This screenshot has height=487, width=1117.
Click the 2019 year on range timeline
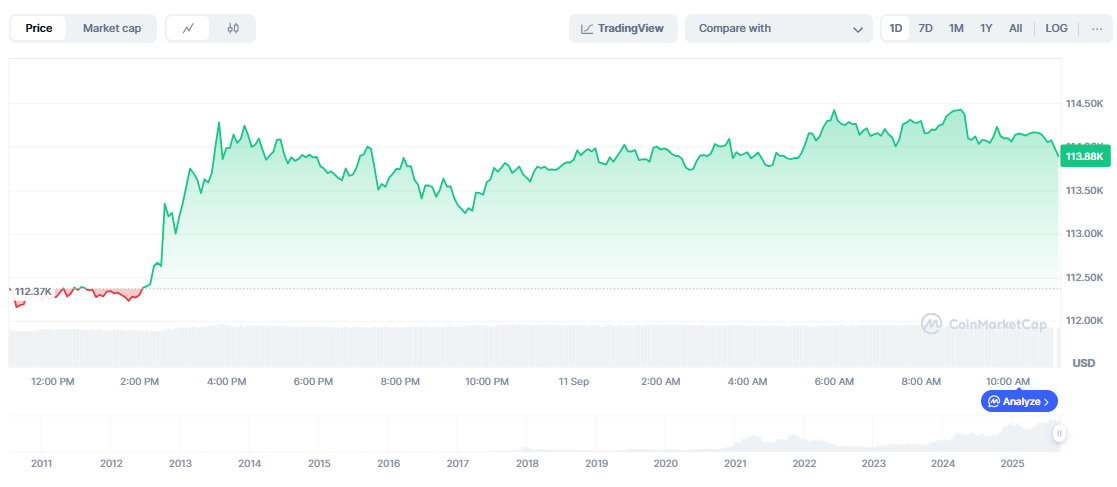596,464
